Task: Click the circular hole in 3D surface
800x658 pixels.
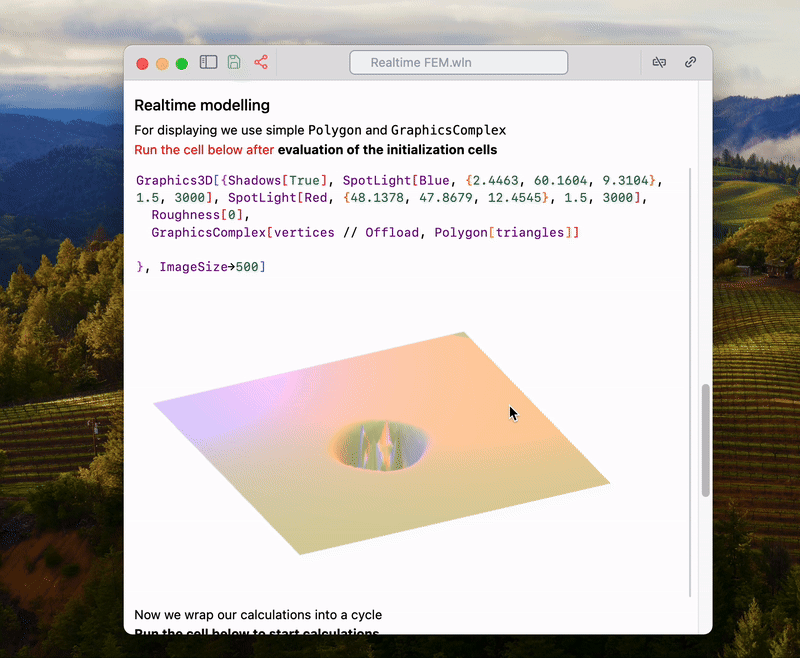Action: (380, 445)
